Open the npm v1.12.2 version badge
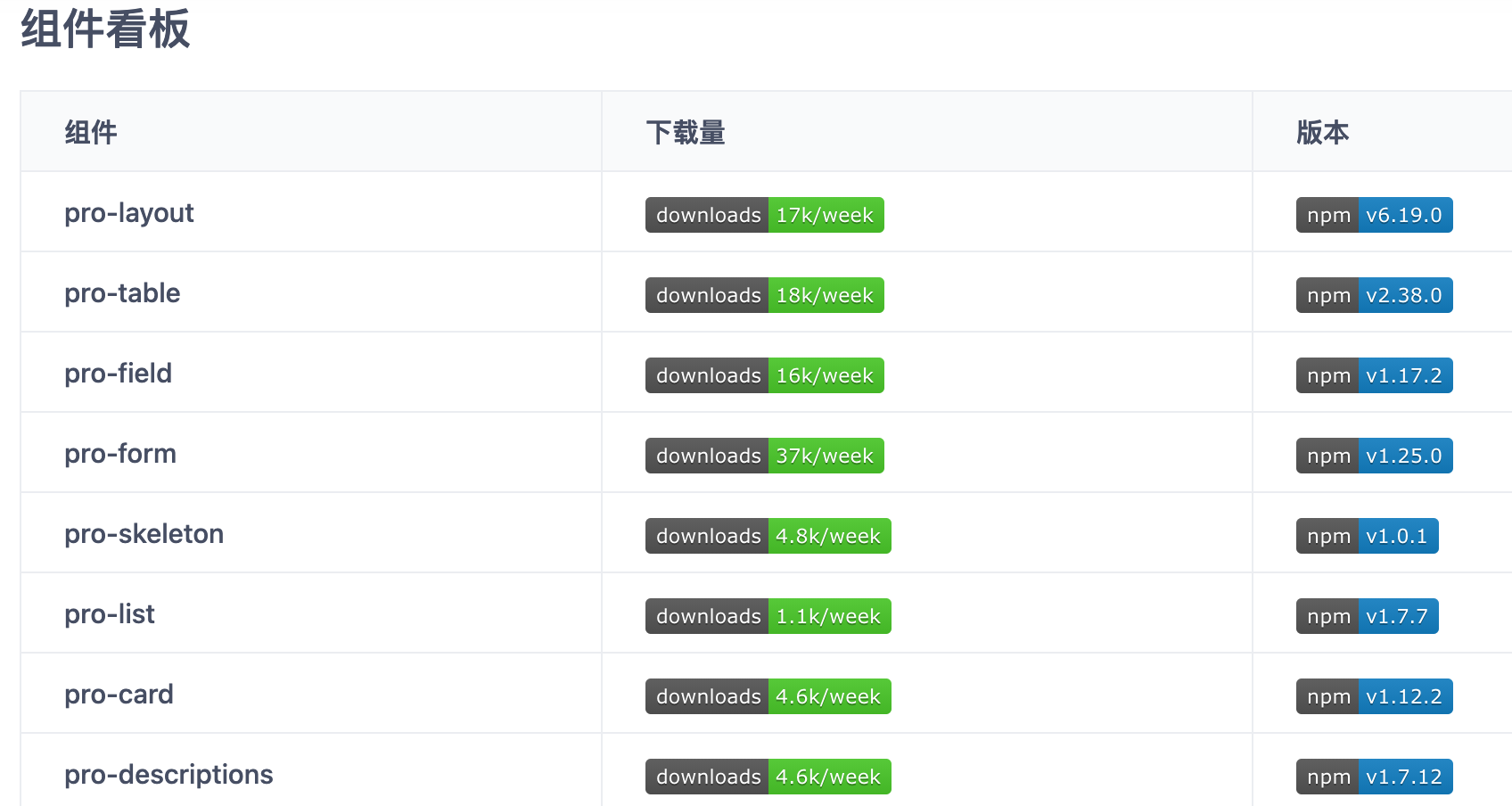This screenshot has width=1512, height=806. (x=1375, y=696)
